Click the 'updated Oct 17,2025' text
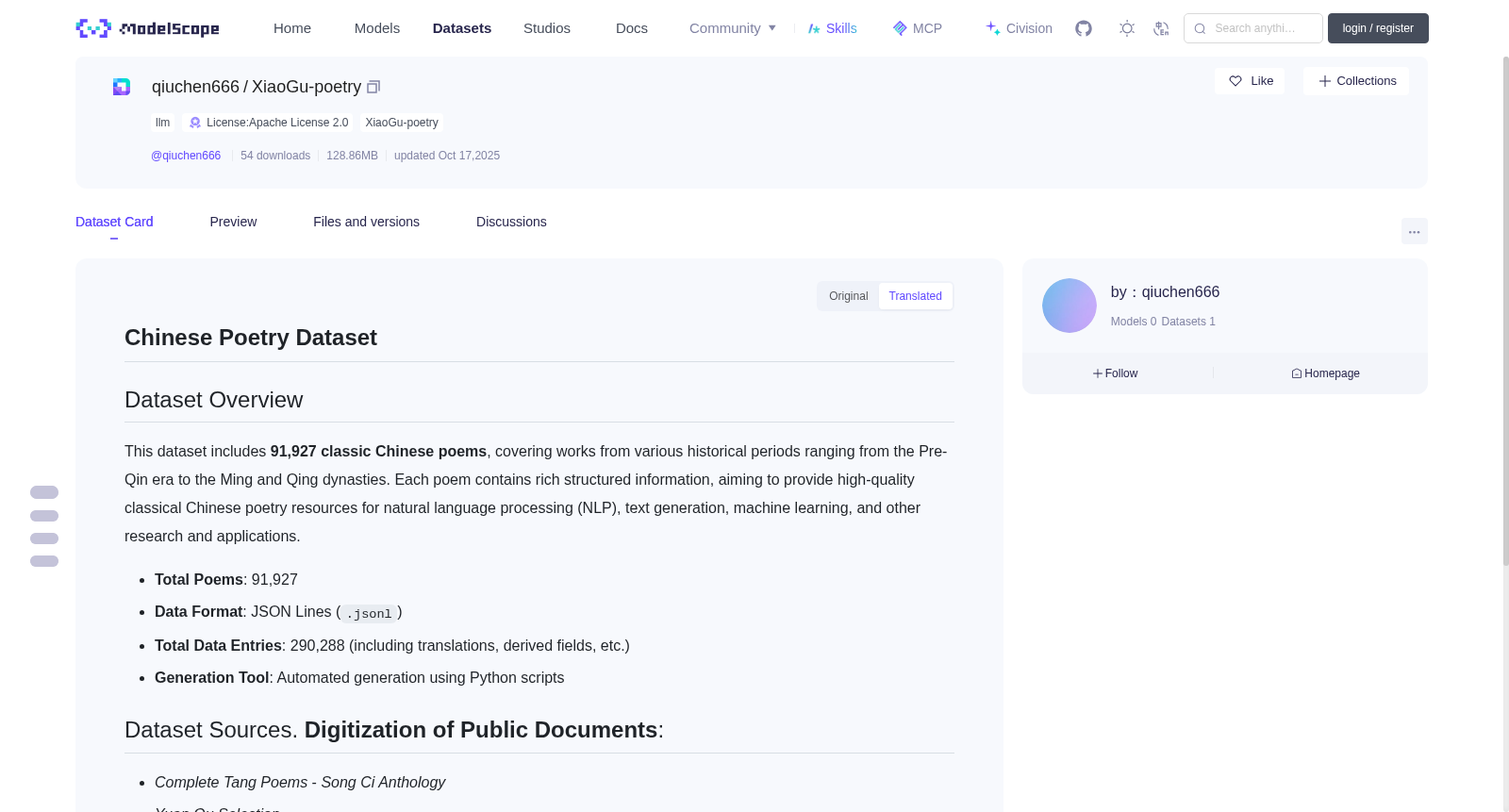1509x812 pixels. 447,156
